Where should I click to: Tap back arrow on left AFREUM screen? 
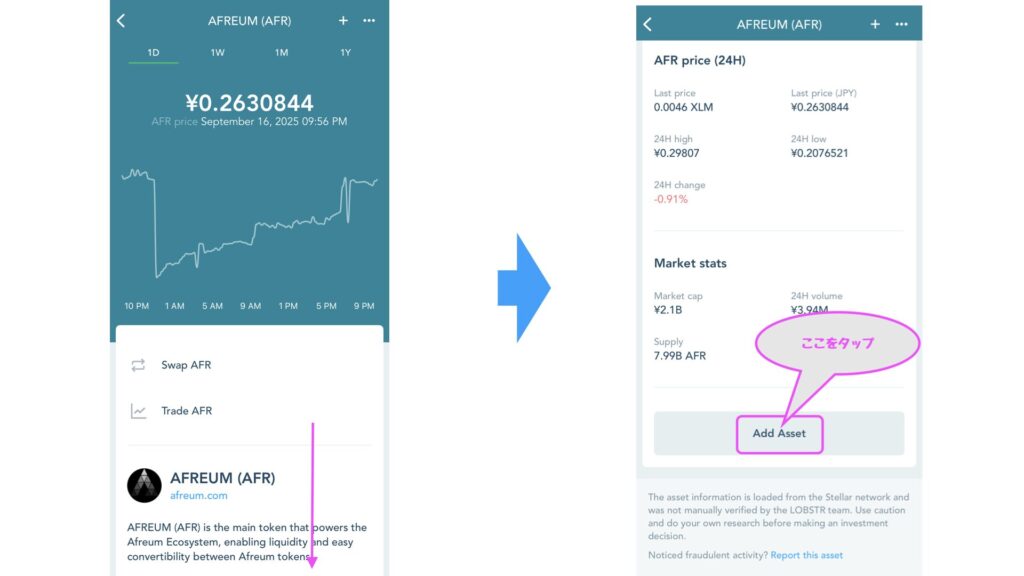point(121,21)
